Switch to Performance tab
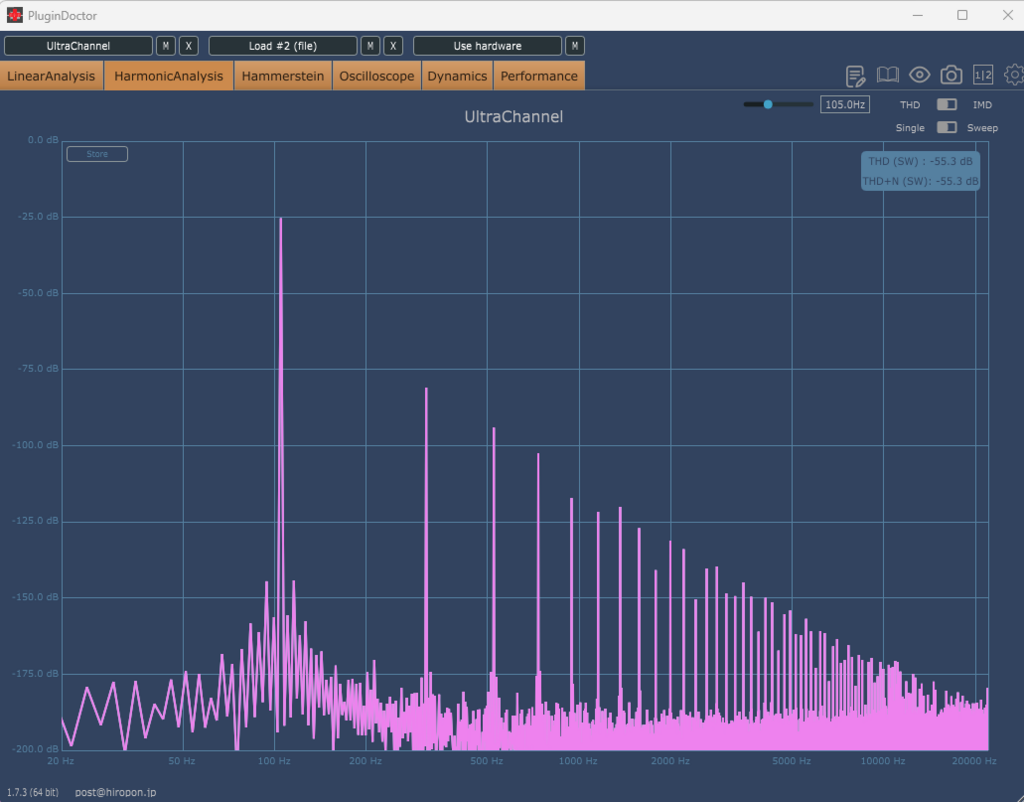The width and height of the screenshot is (1024, 802). [539, 76]
